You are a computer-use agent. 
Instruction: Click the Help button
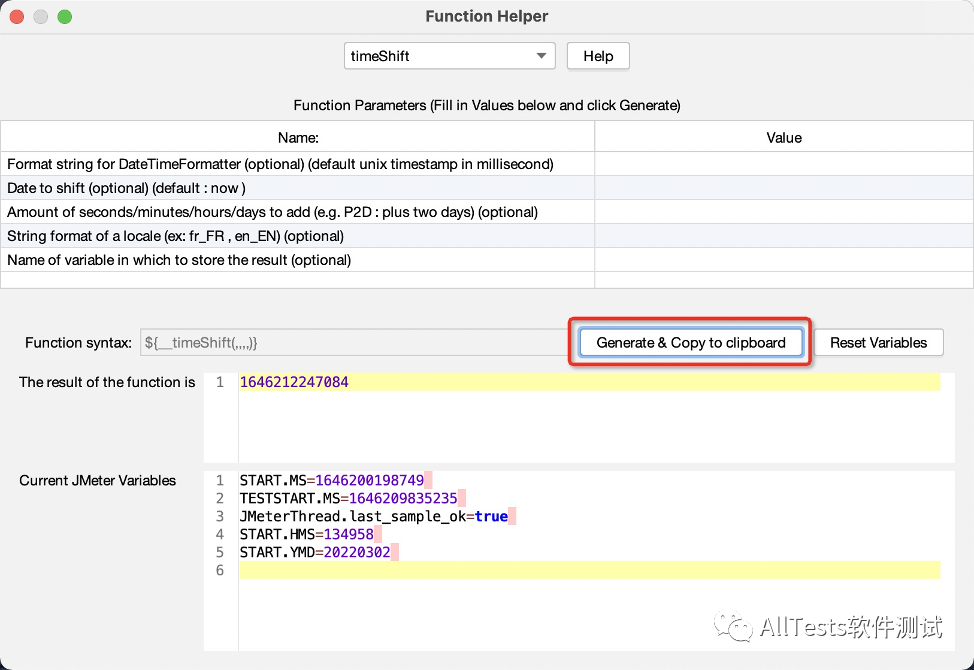598,56
